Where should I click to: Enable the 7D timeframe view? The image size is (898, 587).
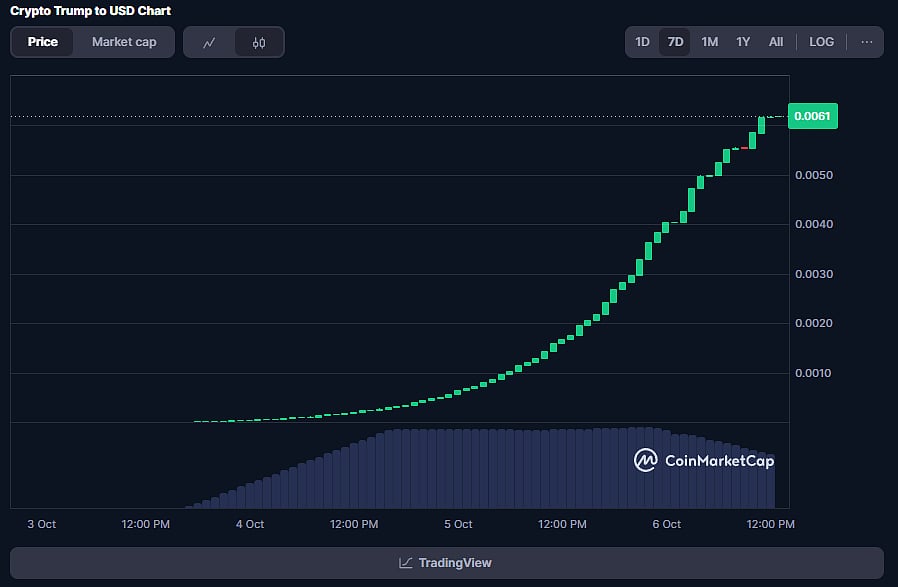coord(675,42)
